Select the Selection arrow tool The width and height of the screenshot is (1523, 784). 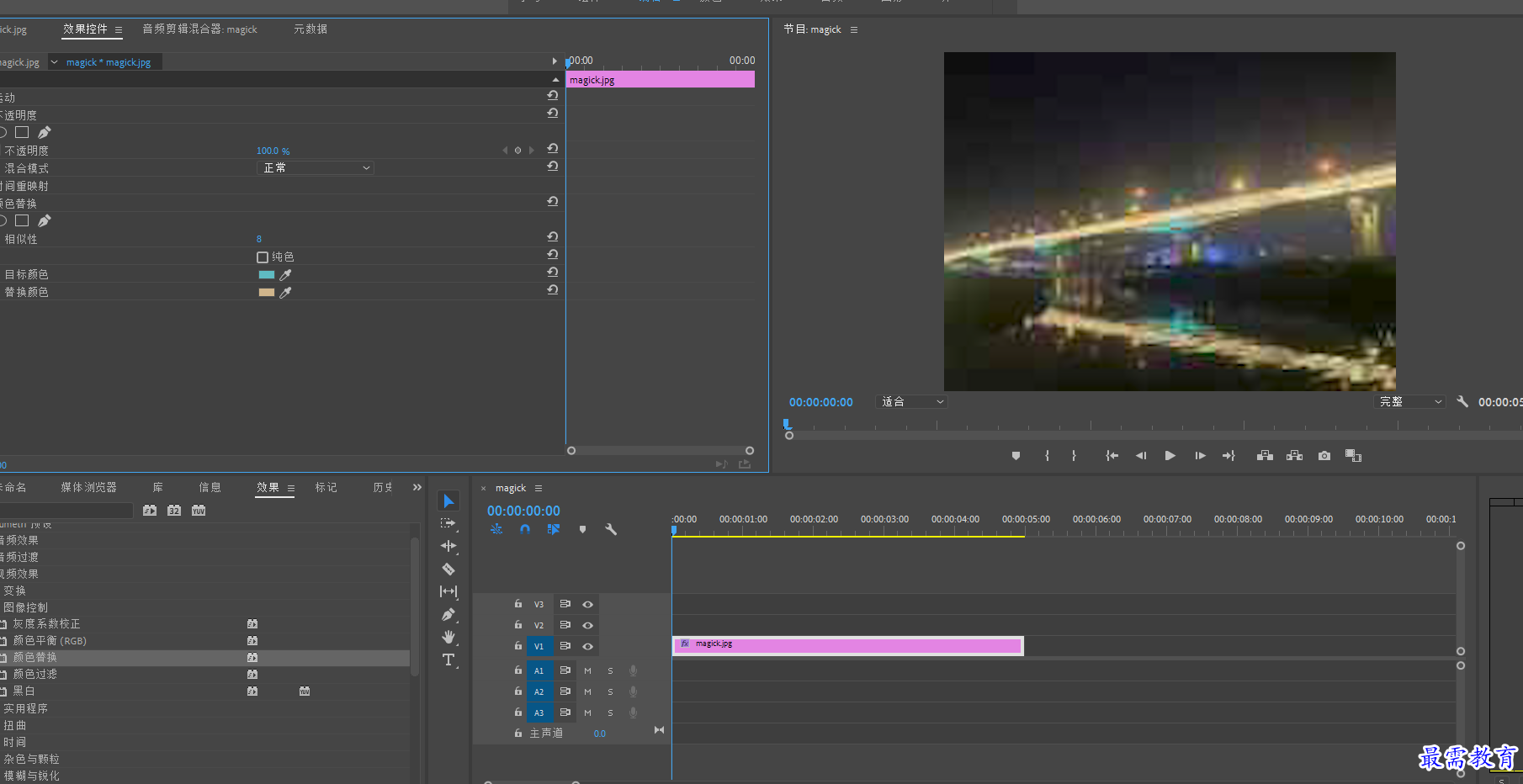coord(448,501)
